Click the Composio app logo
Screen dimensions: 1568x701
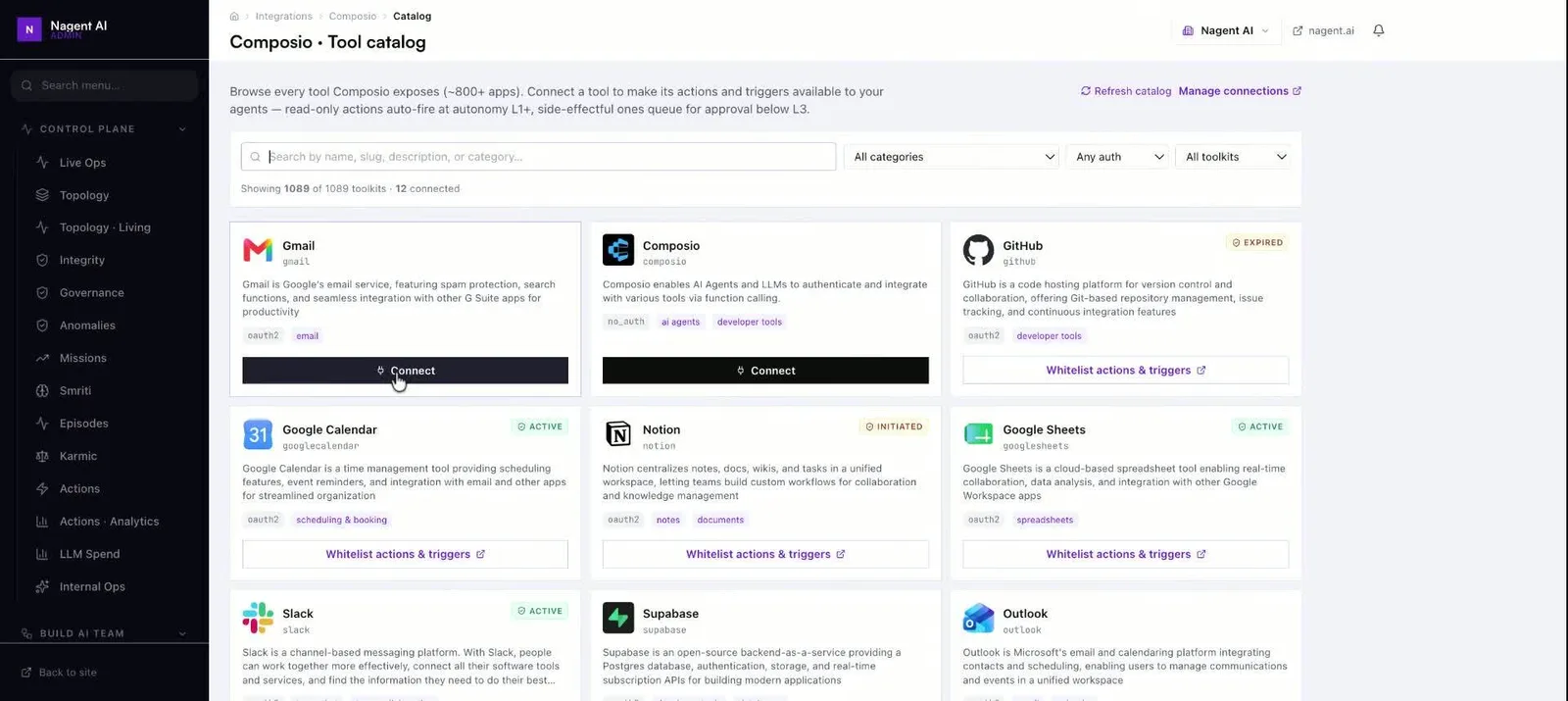[x=618, y=250]
